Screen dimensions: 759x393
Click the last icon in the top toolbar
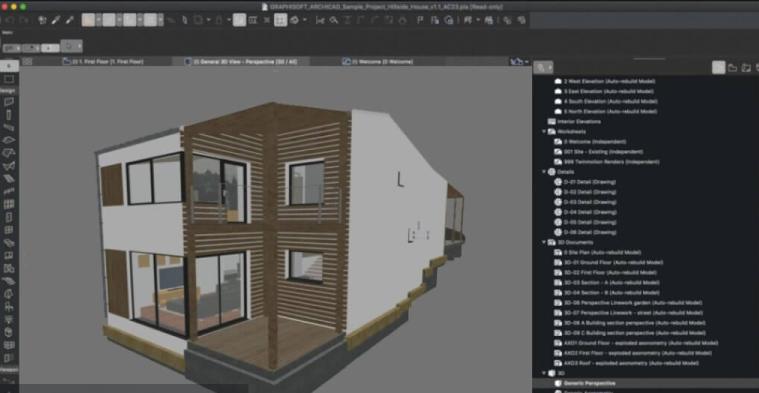(x=521, y=20)
